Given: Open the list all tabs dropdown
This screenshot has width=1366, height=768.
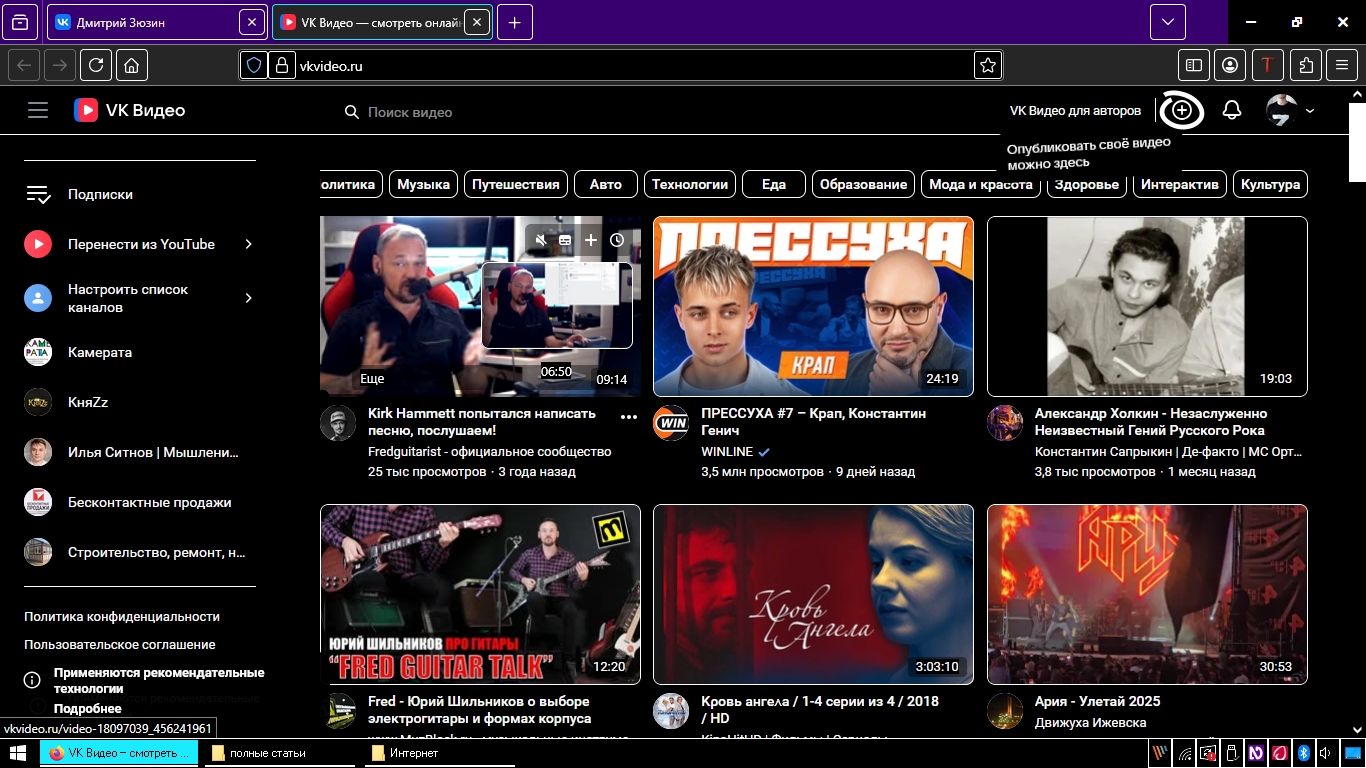Looking at the screenshot, I should (x=1167, y=22).
